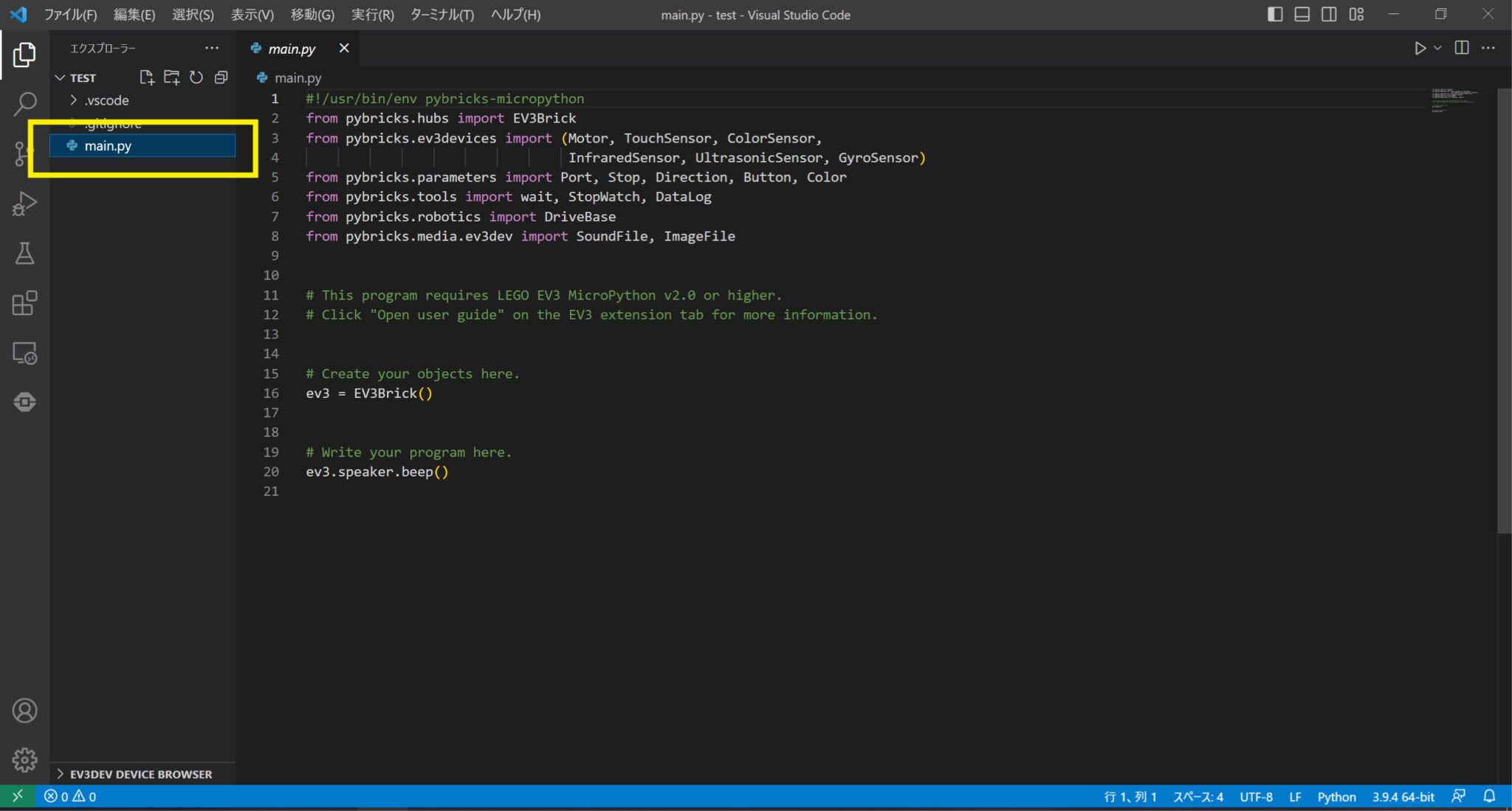
Task: Open explorer more actions ellipsis
Action: click(x=212, y=48)
